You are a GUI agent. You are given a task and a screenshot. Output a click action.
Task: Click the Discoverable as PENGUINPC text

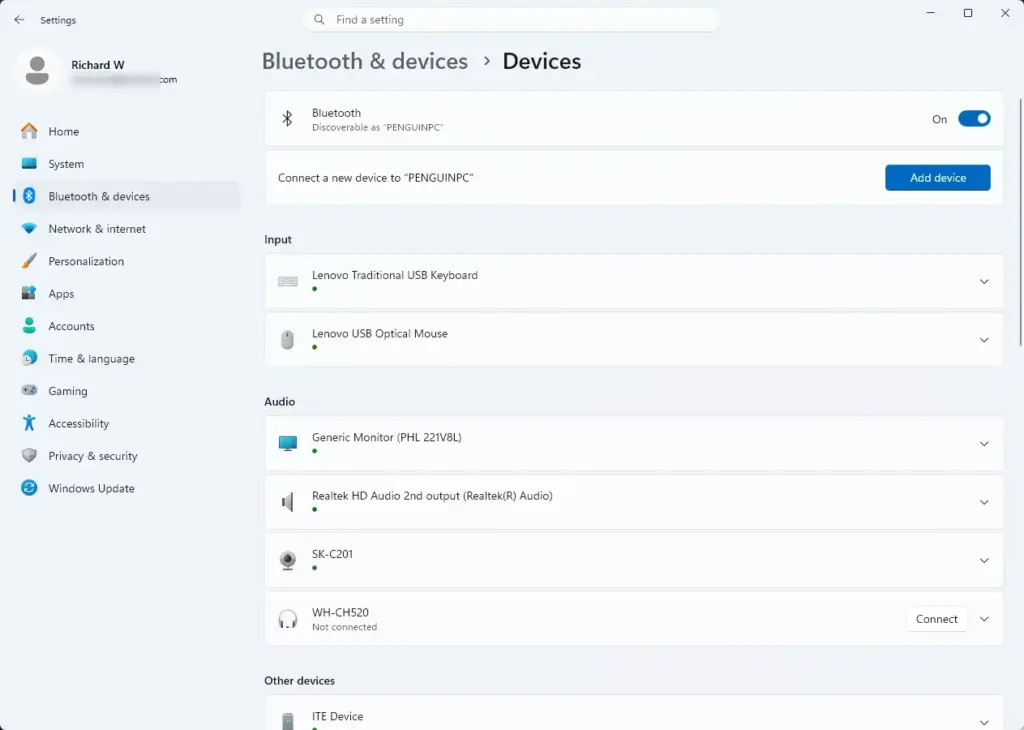pos(377,127)
